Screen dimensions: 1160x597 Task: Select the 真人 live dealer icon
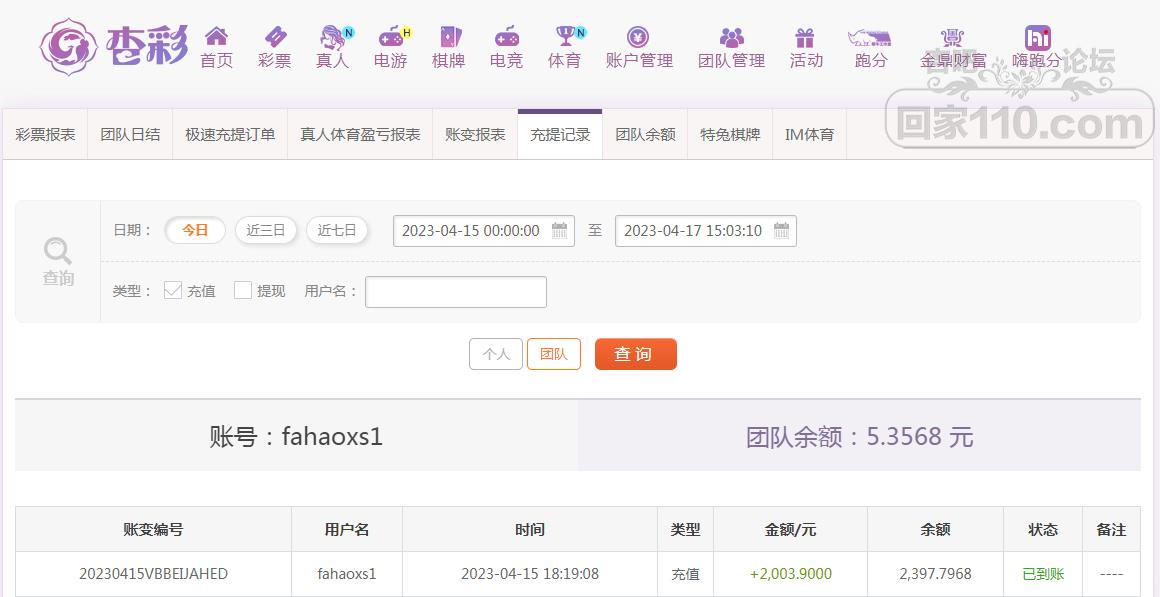pyautogui.click(x=332, y=38)
